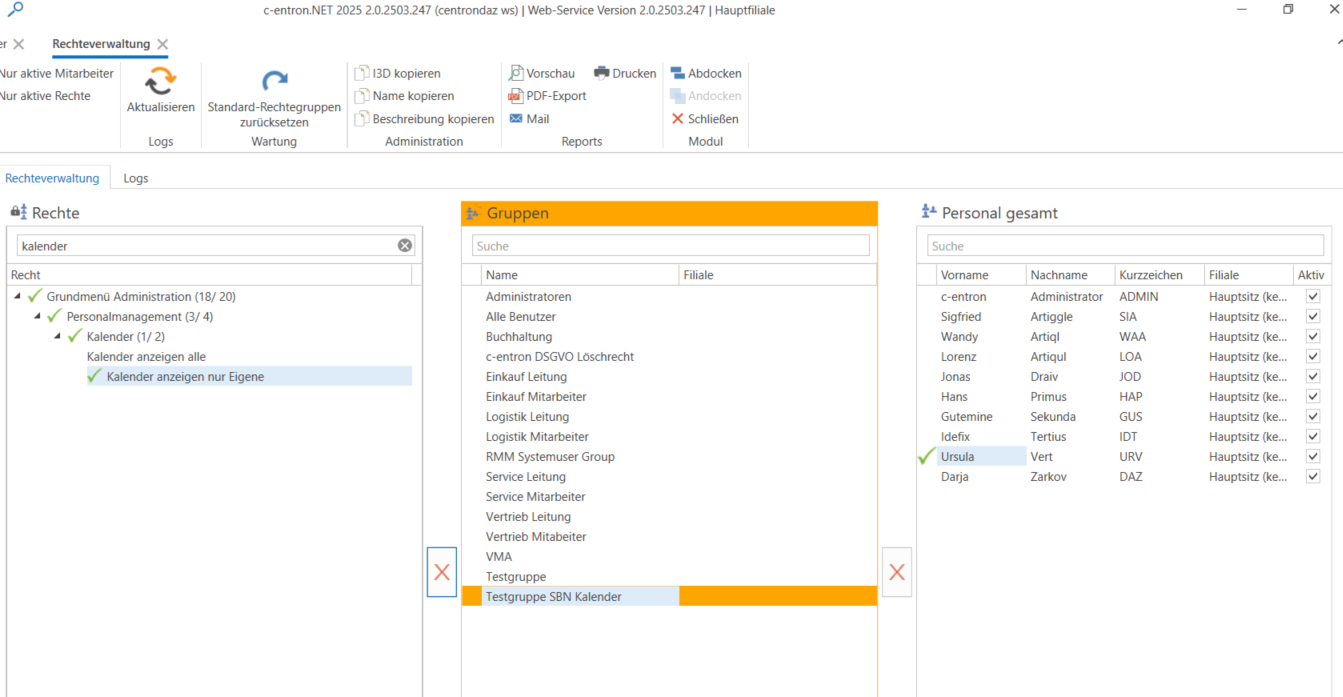The image size is (1343, 697).
Task: Select the Administratoren group row
Action: click(528, 296)
